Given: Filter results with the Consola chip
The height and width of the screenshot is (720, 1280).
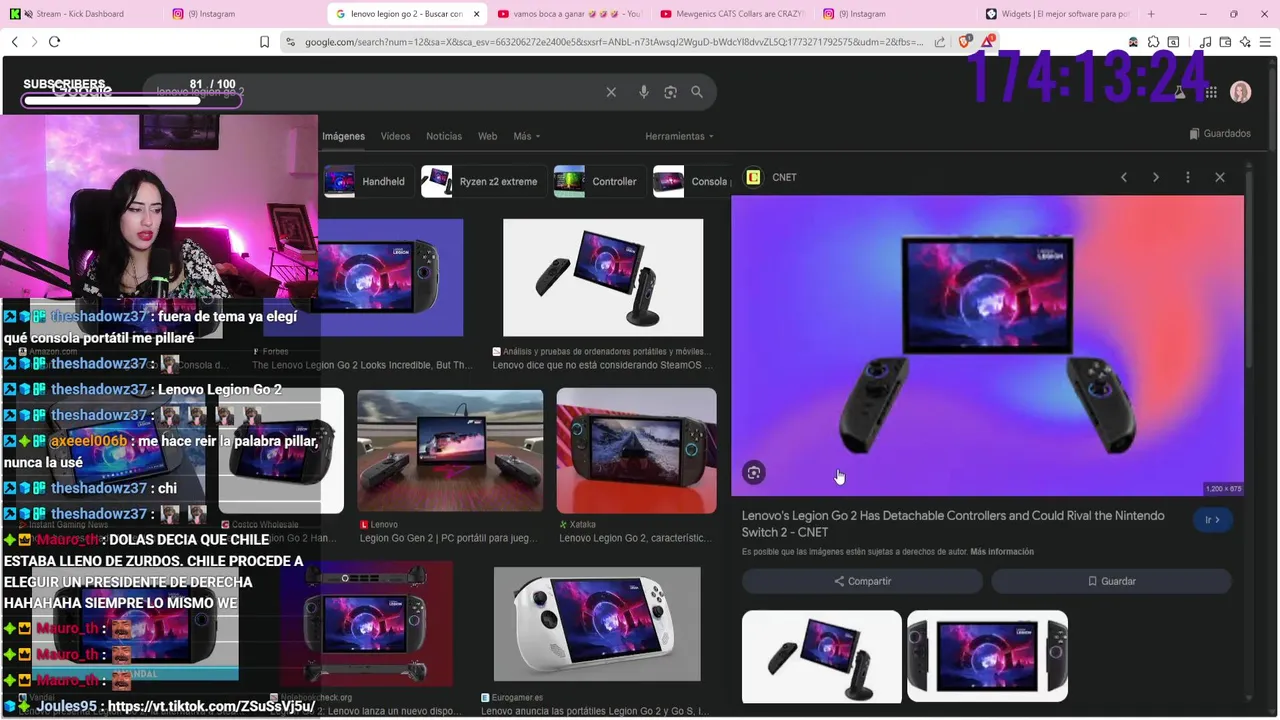Looking at the screenshot, I should point(691,181).
